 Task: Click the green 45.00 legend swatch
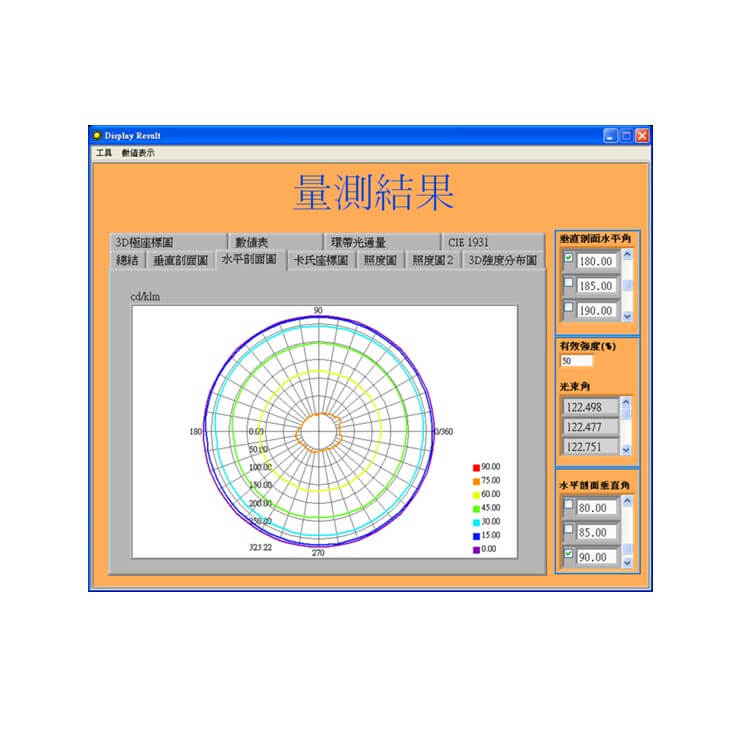tap(476, 509)
